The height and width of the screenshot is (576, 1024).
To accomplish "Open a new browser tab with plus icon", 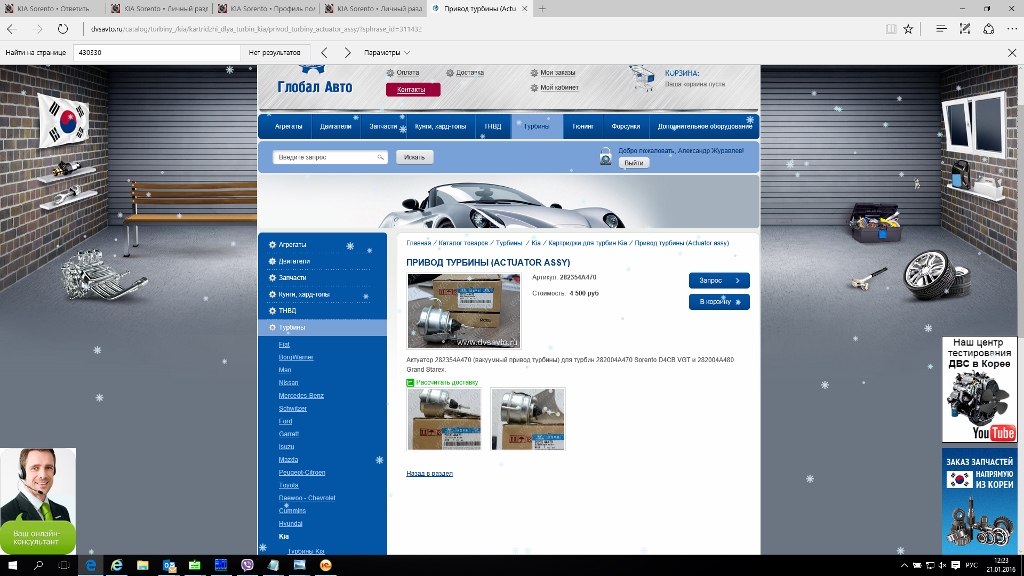I will 542,8.
